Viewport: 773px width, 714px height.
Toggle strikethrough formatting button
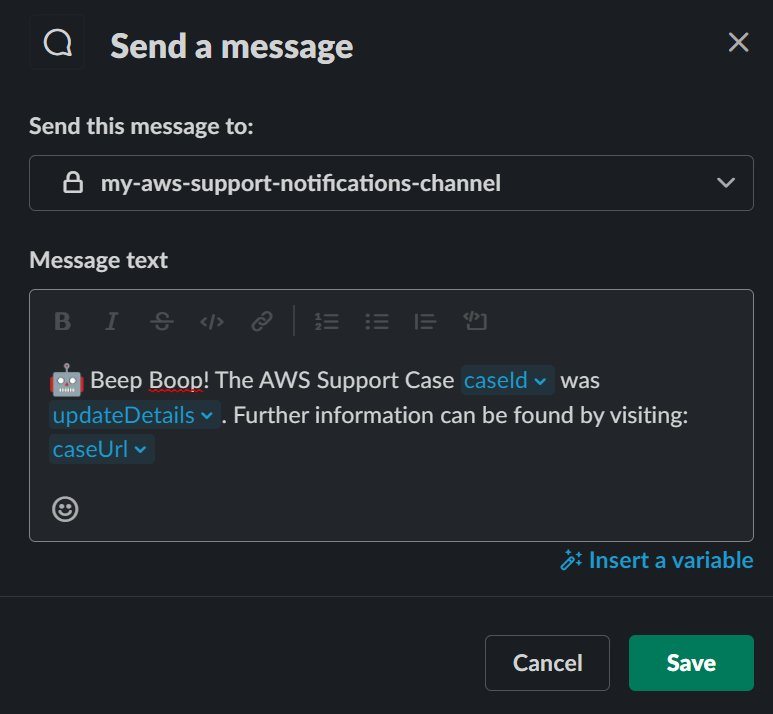(162, 321)
